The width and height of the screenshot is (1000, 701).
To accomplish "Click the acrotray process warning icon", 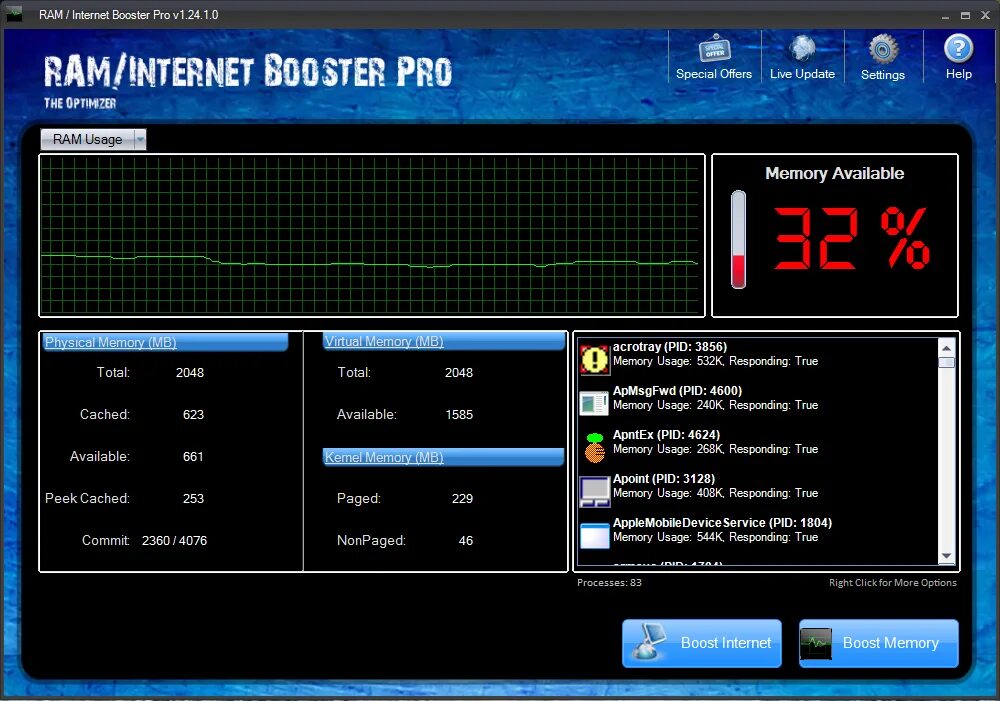I will tap(594, 360).
